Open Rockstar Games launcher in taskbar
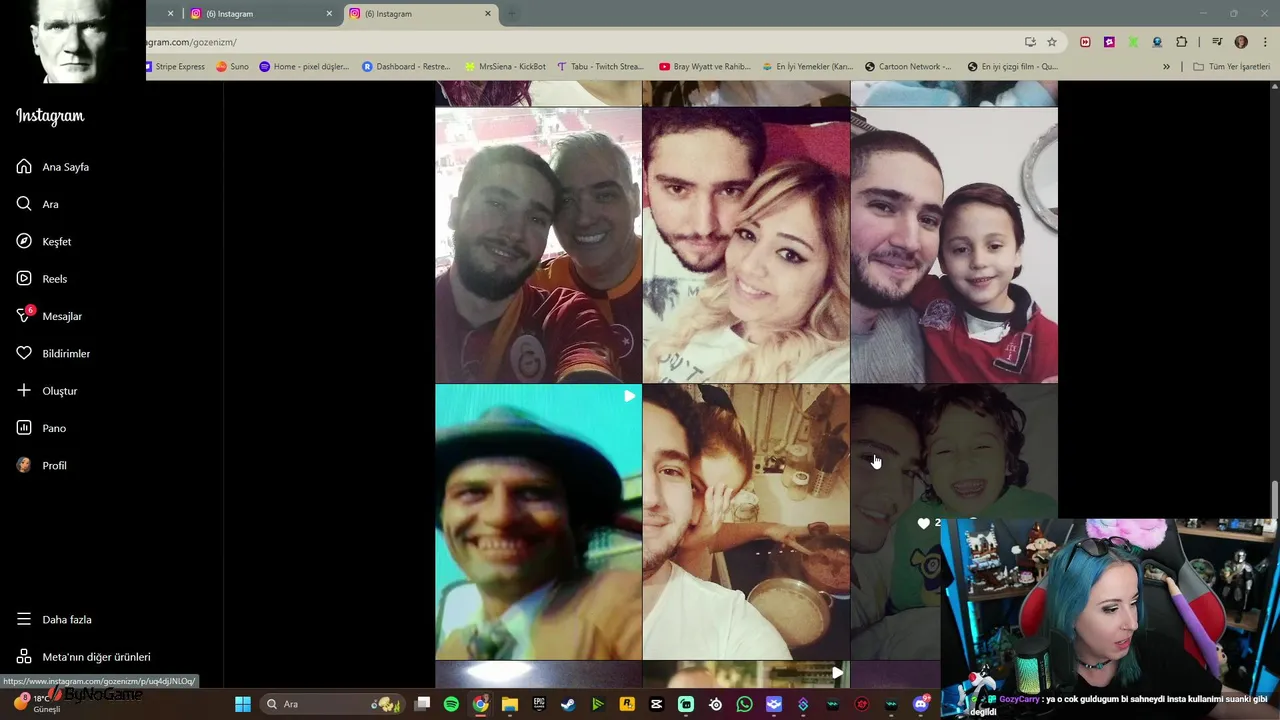The width and height of the screenshot is (1280, 720). click(627, 704)
